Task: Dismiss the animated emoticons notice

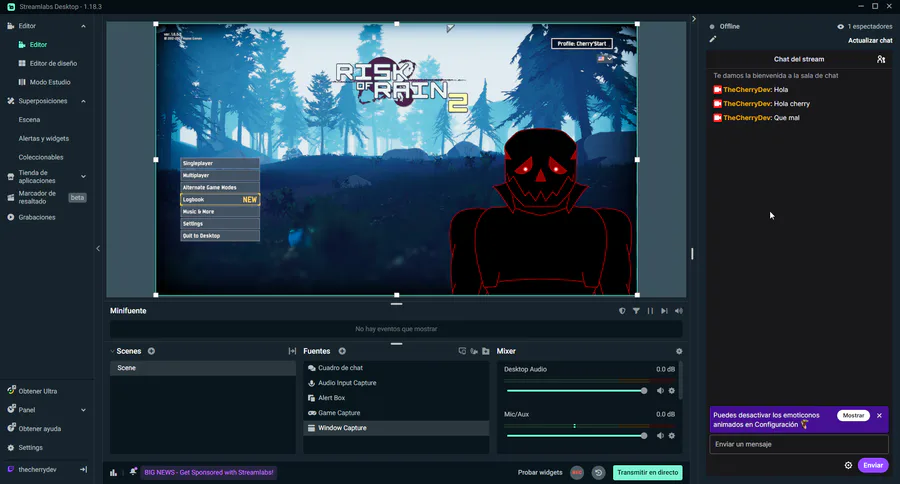Action: [879, 415]
